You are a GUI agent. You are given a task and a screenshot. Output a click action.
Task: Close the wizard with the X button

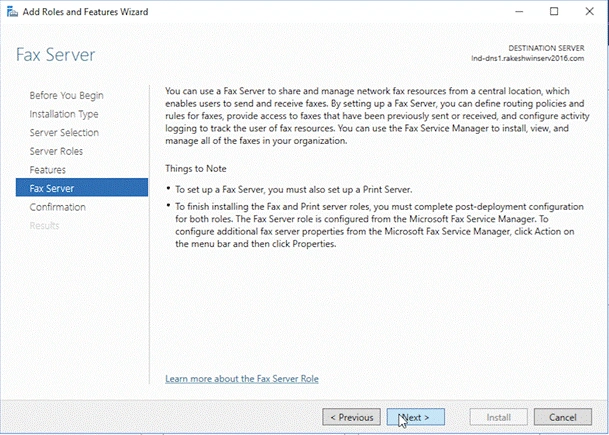click(x=590, y=12)
